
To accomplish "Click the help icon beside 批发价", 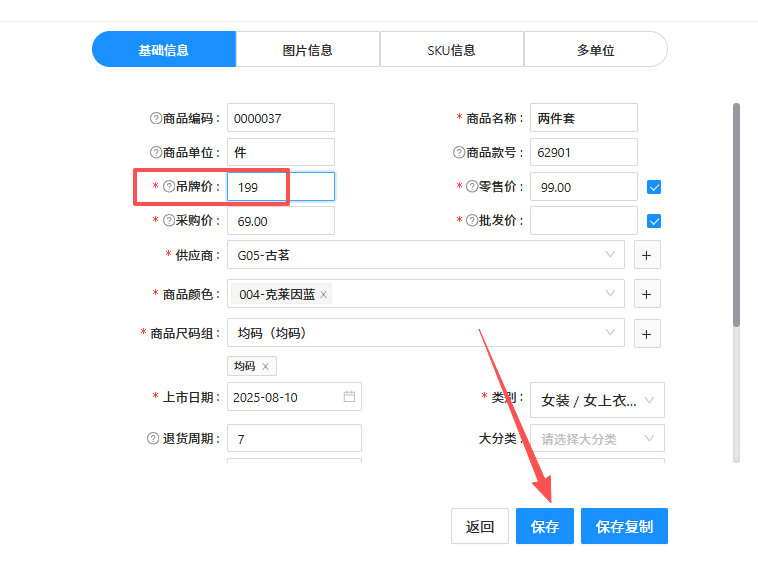I will tap(472, 220).
